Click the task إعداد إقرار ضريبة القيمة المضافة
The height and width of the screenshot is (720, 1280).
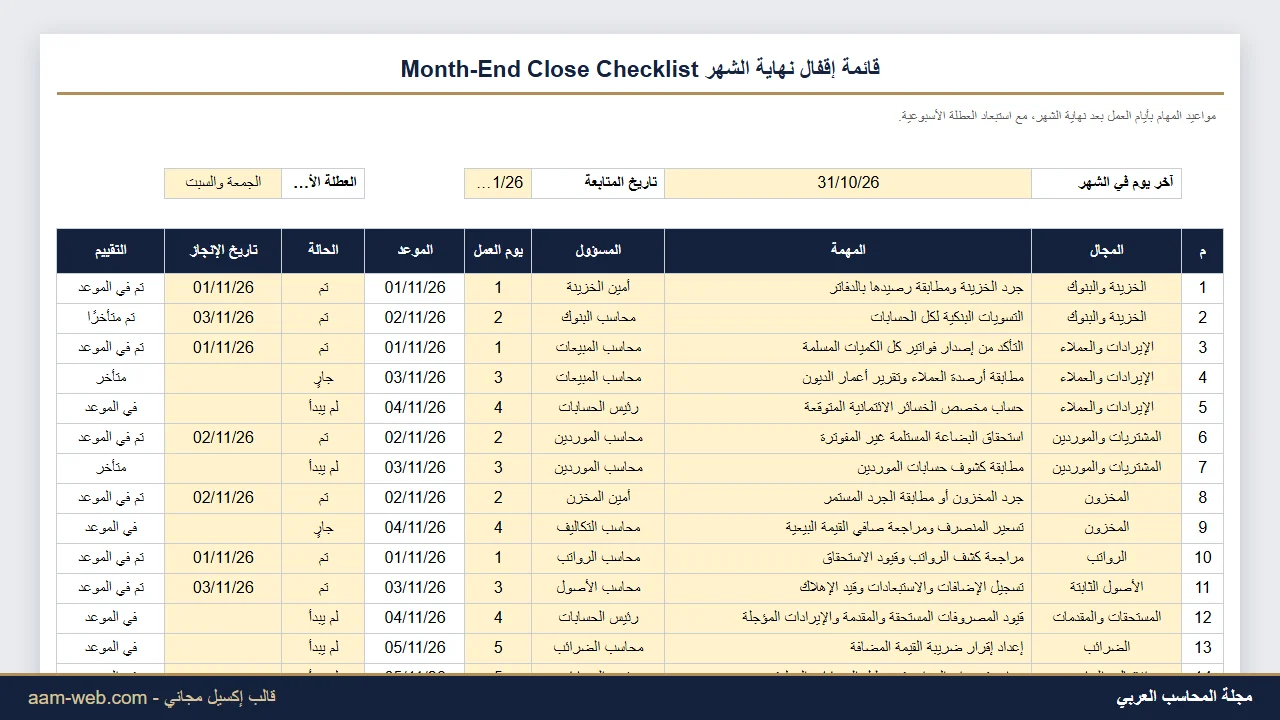pos(848,648)
